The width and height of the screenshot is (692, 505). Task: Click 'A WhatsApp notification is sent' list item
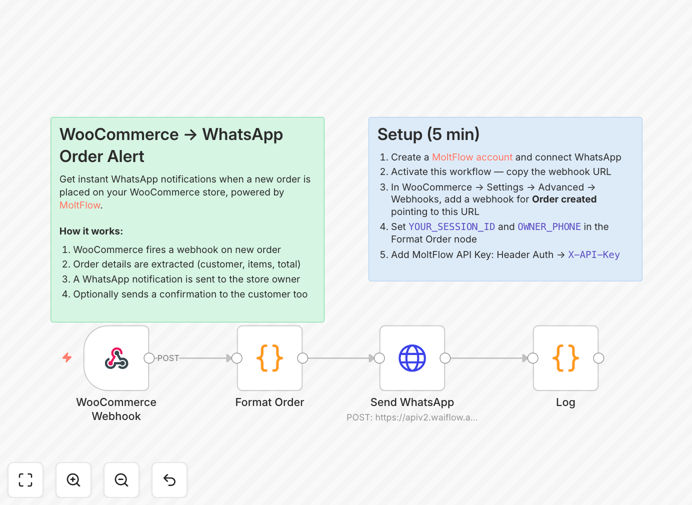click(187, 279)
